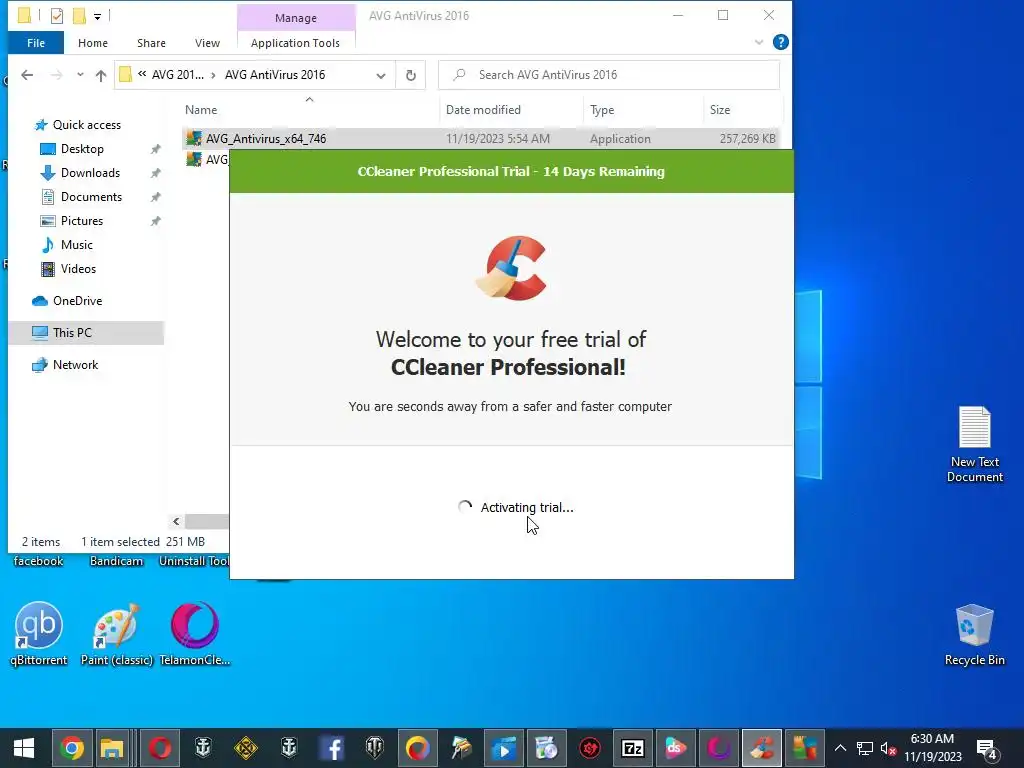The image size is (1024, 768).
Task: Click the Manage contextual tab
Action: (296, 18)
